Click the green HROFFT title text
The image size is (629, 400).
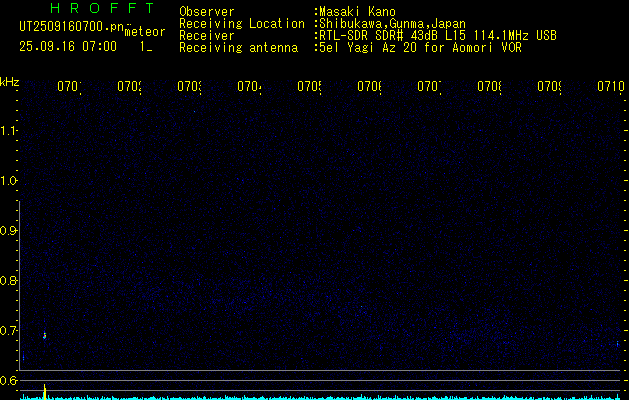coord(102,8)
